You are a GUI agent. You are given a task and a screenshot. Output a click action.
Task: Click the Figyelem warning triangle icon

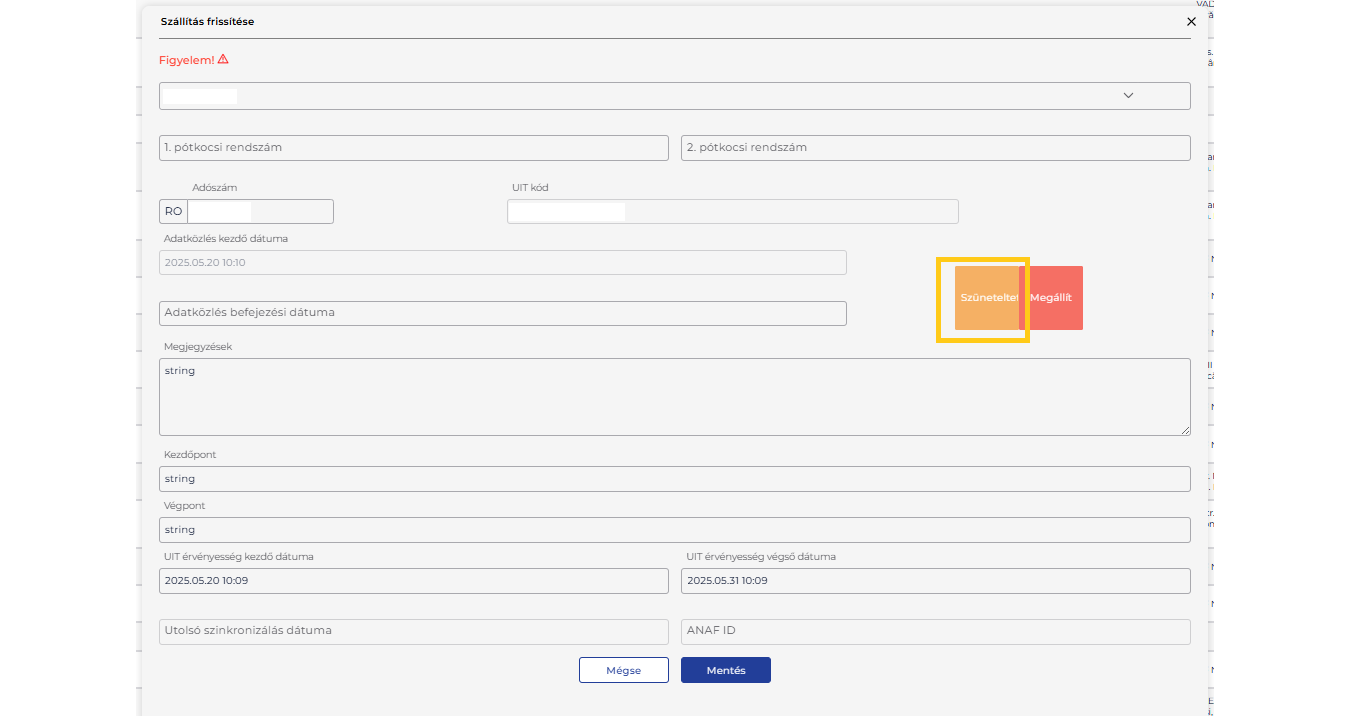(x=223, y=59)
